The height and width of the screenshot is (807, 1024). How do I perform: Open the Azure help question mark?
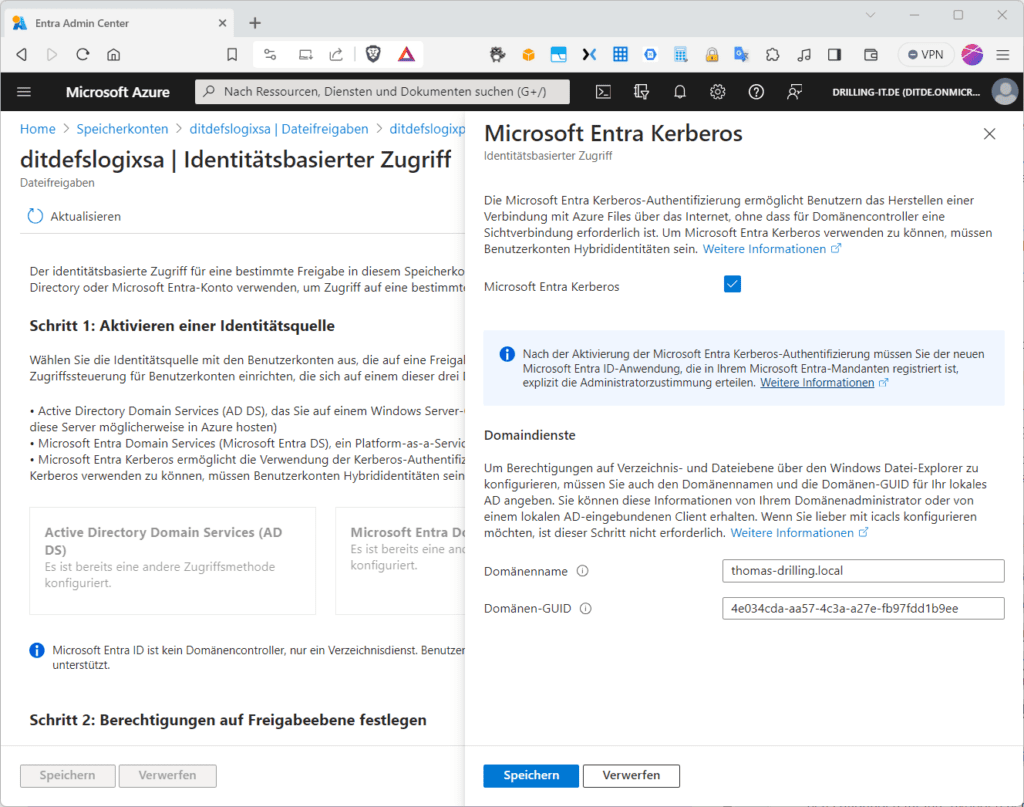(x=756, y=92)
